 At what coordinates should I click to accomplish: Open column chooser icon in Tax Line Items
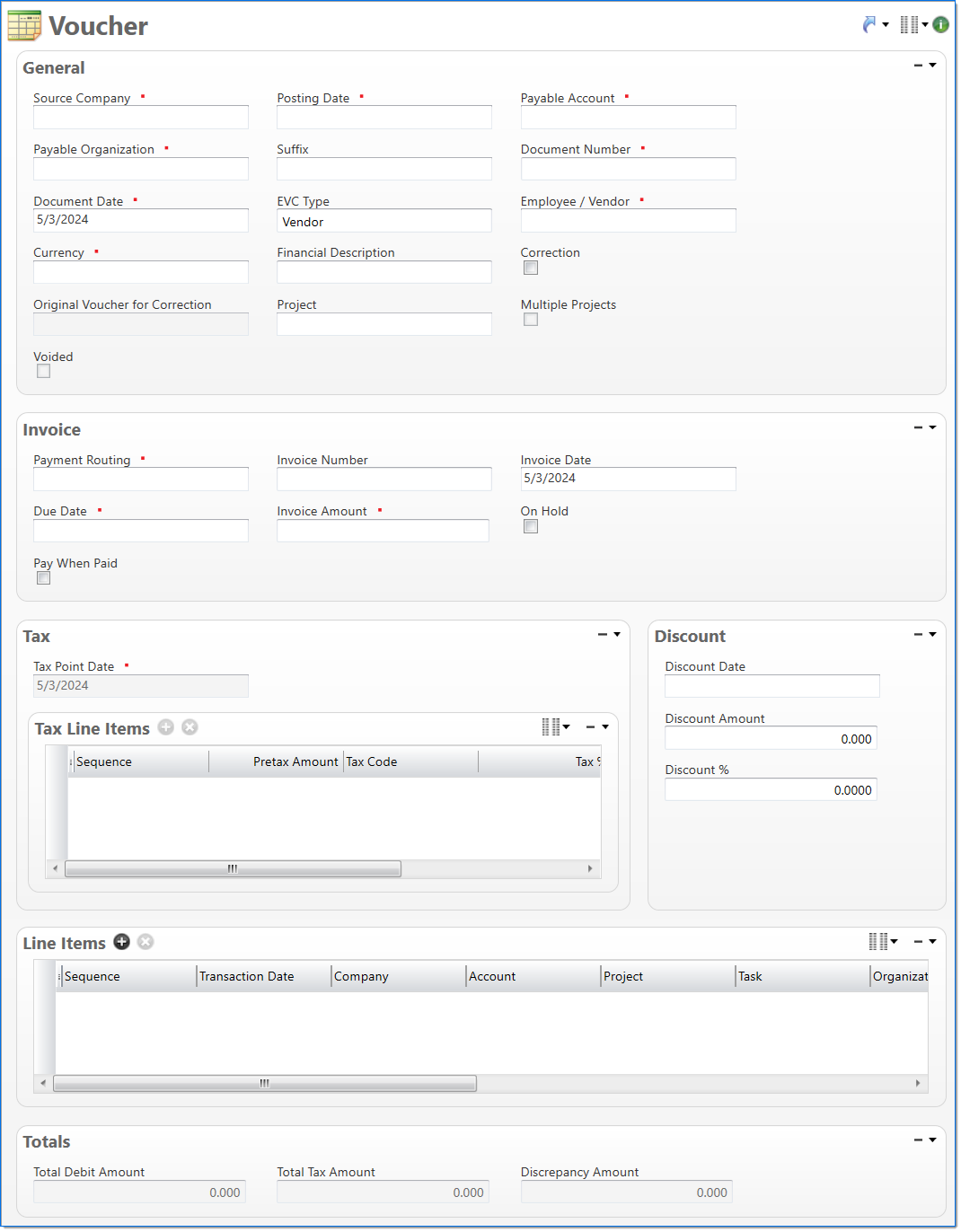551,727
